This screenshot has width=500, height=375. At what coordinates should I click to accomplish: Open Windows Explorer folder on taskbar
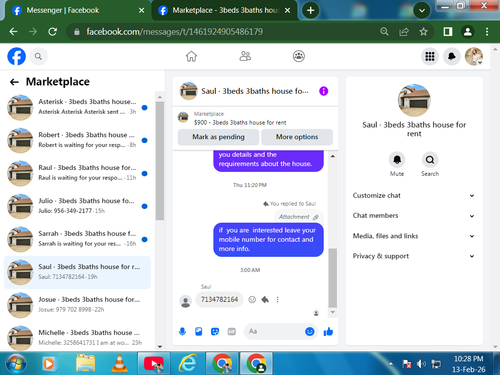(85, 363)
